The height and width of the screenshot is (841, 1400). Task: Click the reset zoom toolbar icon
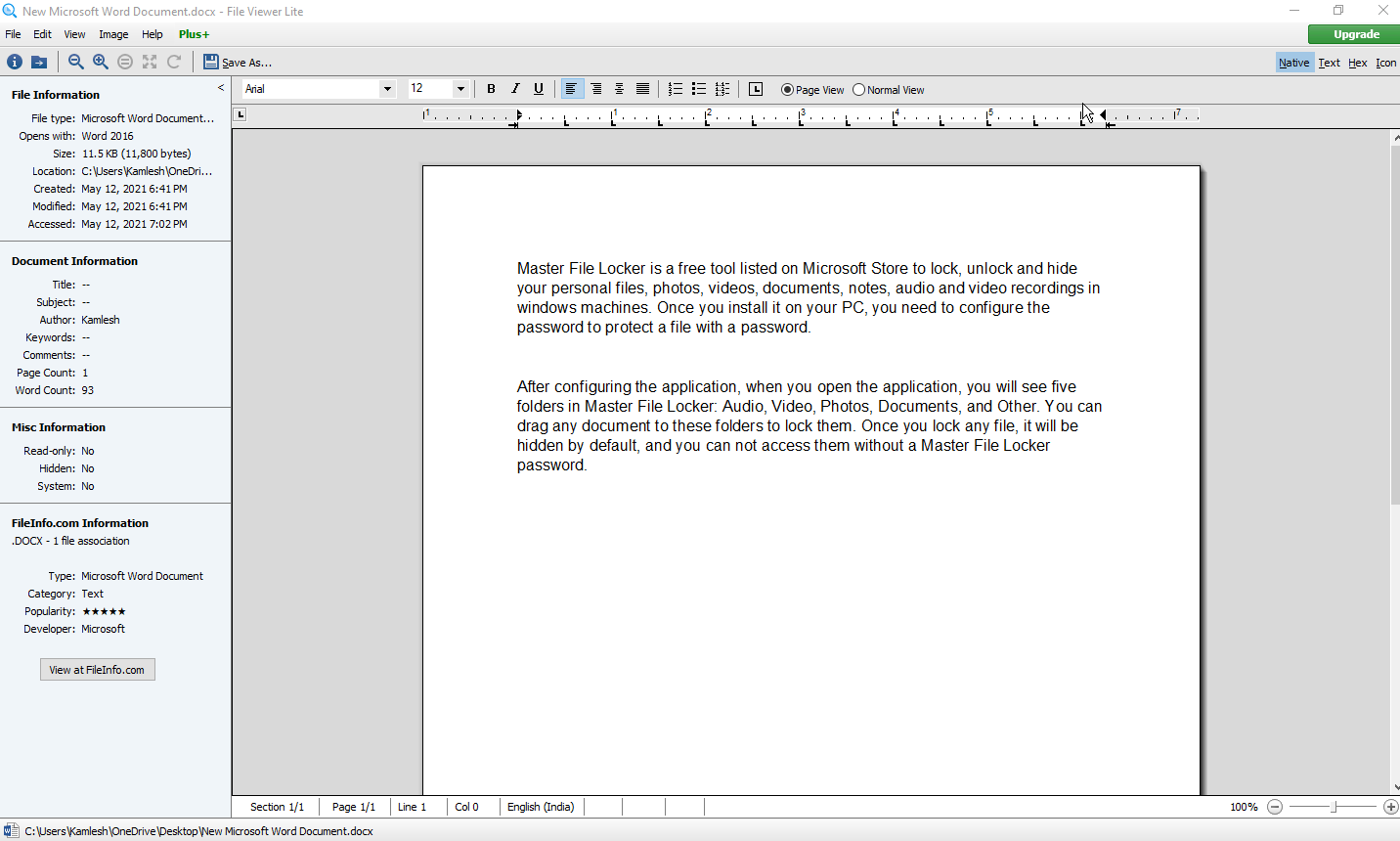point(125,62)
